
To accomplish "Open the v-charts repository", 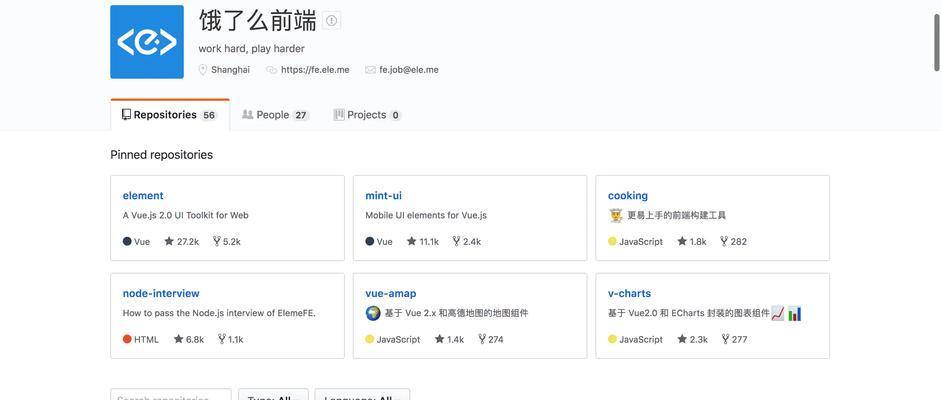I will 629,293.
